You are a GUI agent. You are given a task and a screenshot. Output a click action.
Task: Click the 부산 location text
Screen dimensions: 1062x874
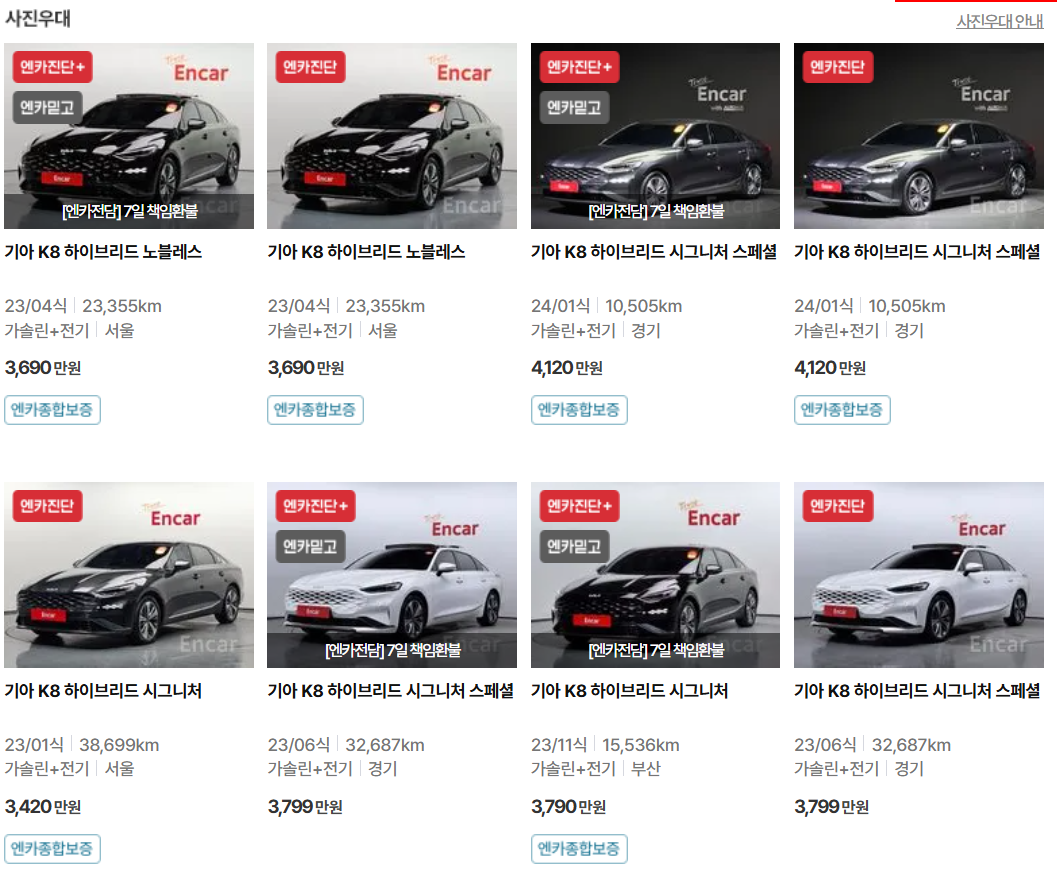tap(645, 769)
